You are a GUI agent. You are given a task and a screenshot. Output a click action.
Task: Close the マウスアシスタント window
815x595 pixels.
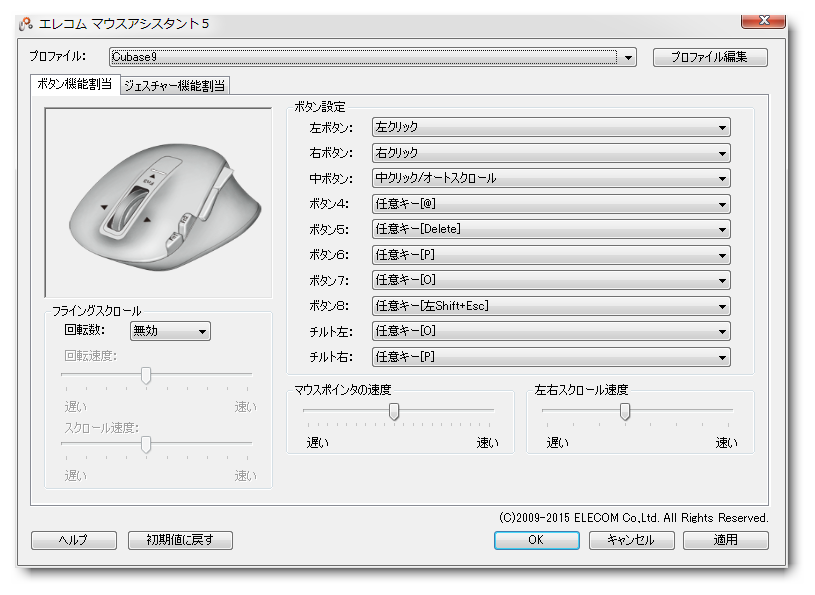[x=763, y=20]
